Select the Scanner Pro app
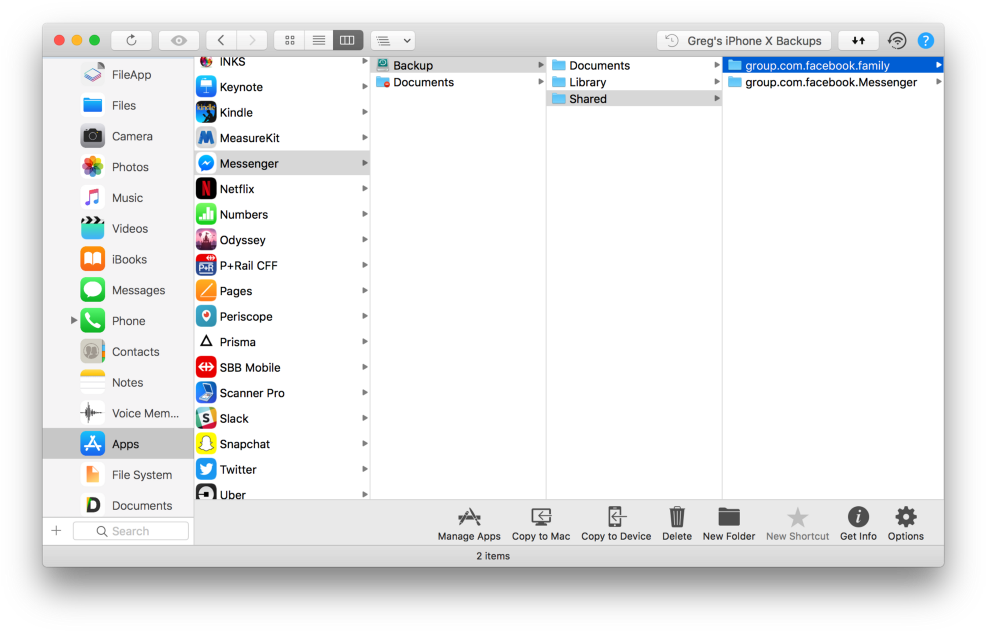Viewport: 986px width, 631px height. pos(282,393)
